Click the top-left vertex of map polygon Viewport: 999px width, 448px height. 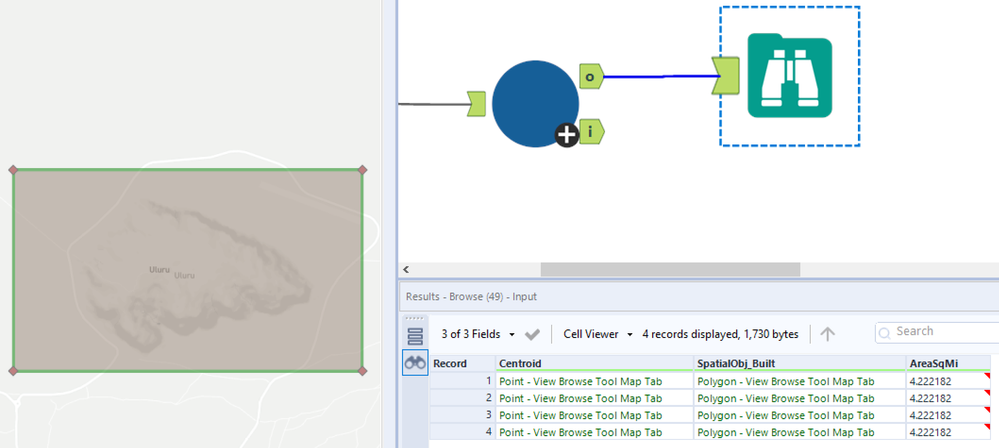tap(13, 170)
